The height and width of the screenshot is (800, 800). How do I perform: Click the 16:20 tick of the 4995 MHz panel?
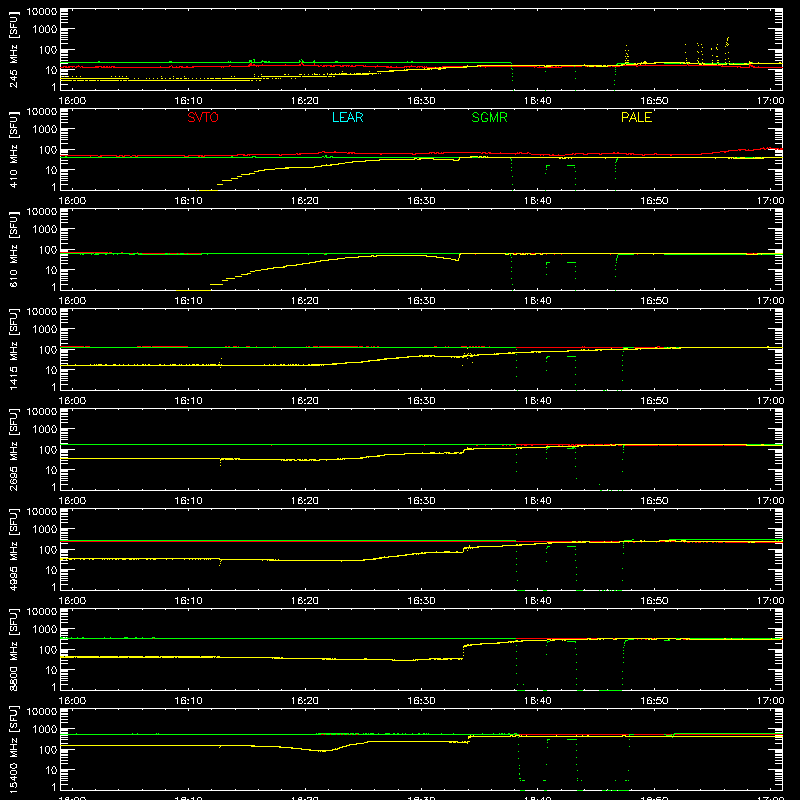305,601
